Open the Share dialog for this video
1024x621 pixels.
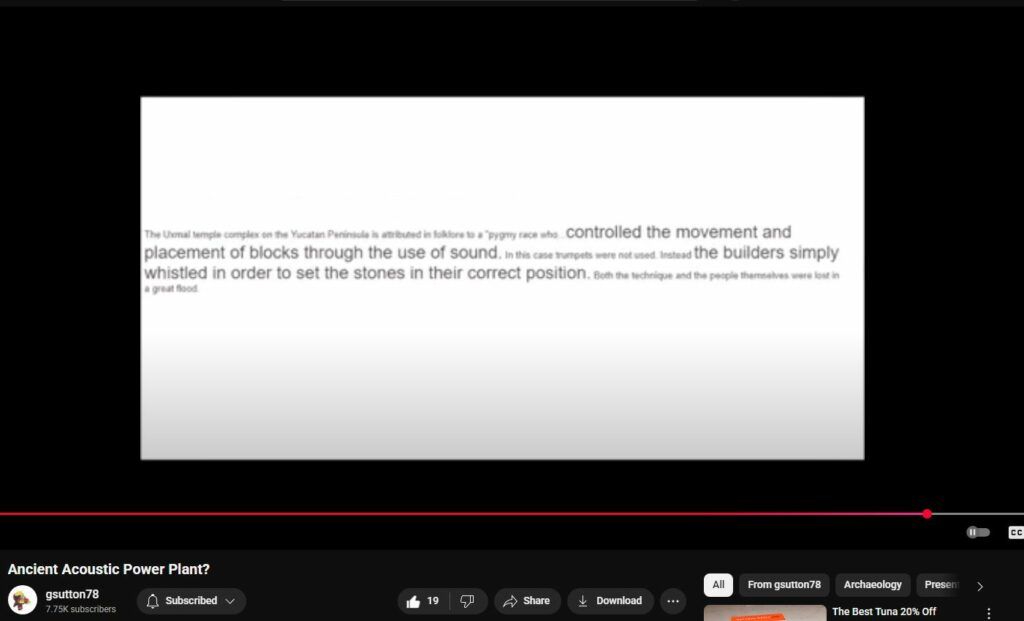526,601
